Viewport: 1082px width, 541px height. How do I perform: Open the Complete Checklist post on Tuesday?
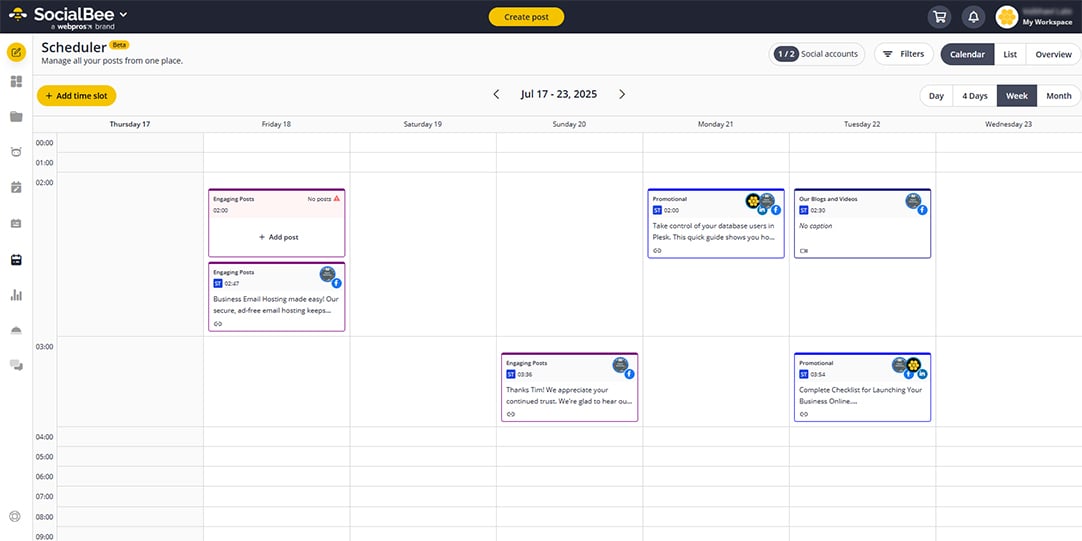pyautogui.click(x=862, y=387)
